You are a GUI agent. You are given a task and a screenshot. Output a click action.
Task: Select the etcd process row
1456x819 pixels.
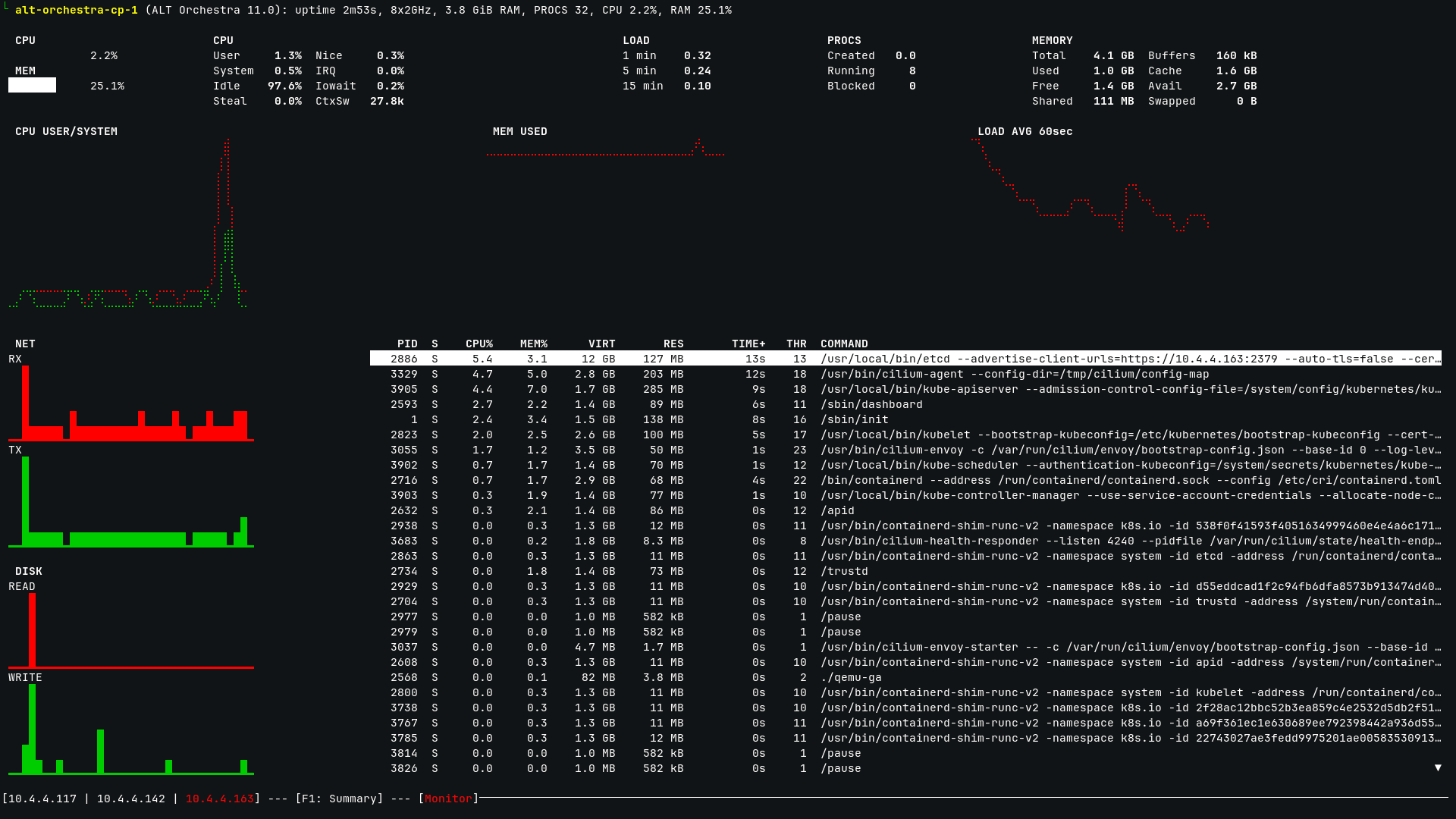coord(905,359)
